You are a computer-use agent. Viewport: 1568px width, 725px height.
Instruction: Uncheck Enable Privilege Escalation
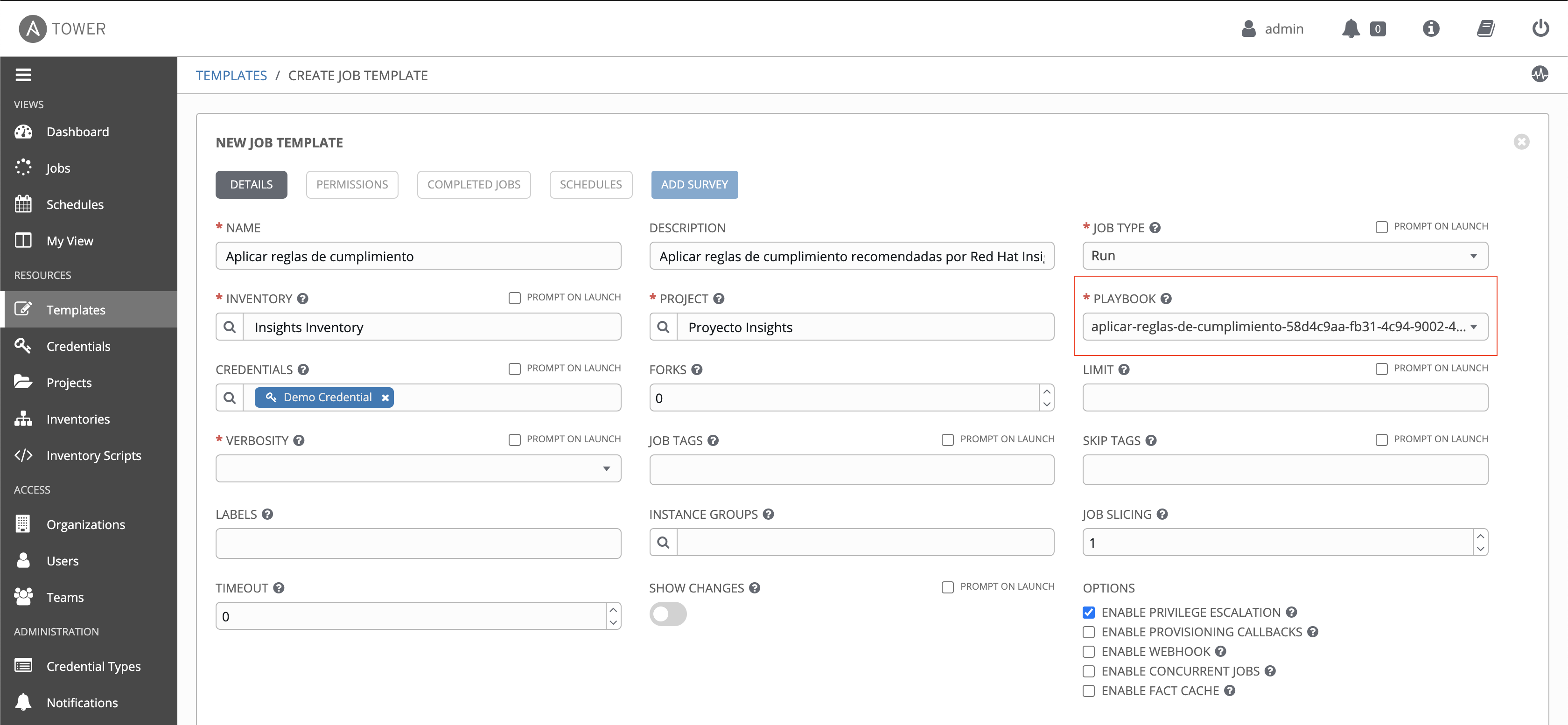1088,613
